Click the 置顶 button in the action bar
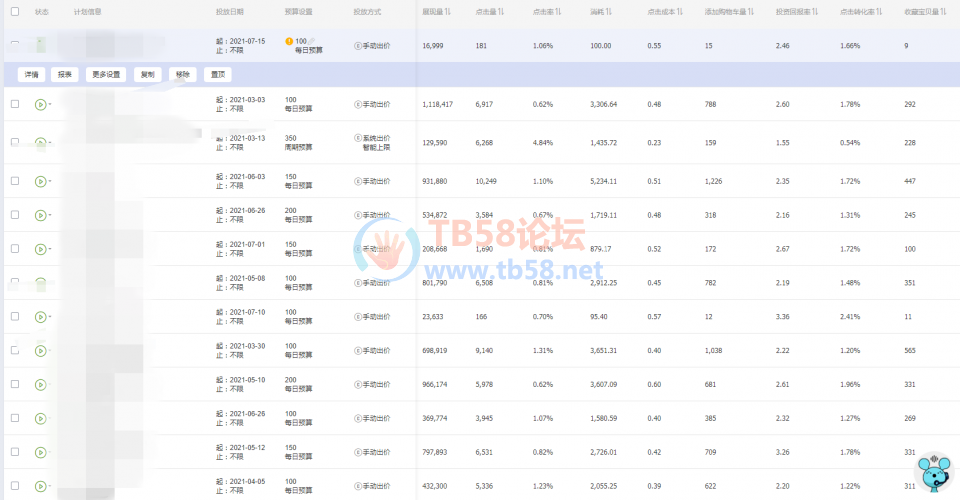This screenshot has height=500, width=960. (x=217, y=75)
